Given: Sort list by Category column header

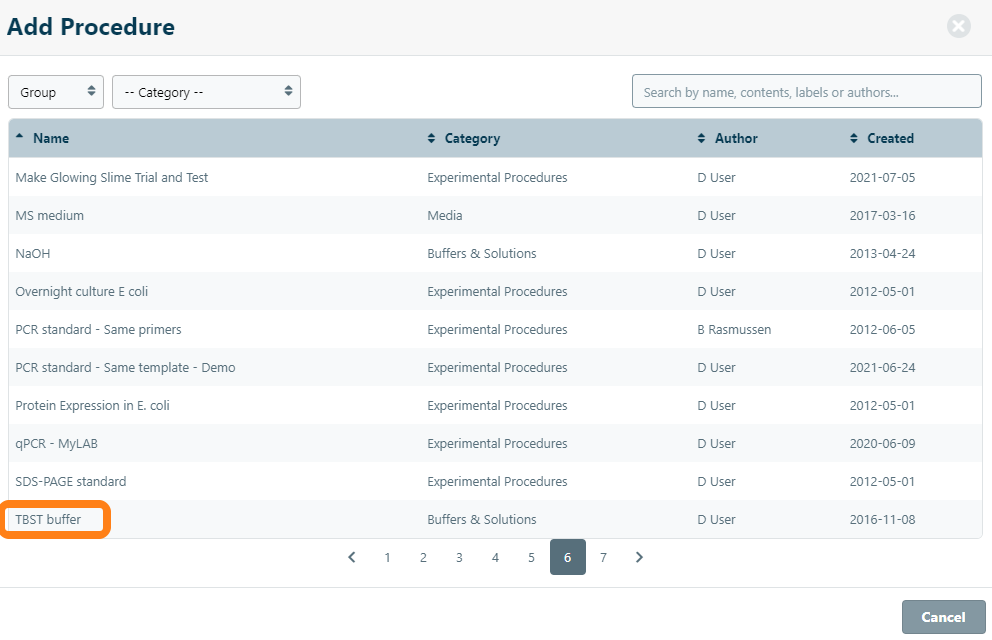Looking at the screenshot, I should 471,138.
